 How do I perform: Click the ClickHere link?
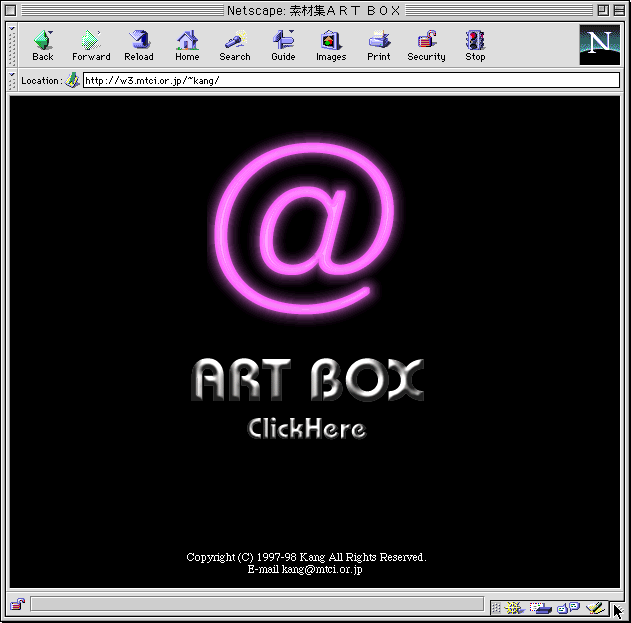307,428
